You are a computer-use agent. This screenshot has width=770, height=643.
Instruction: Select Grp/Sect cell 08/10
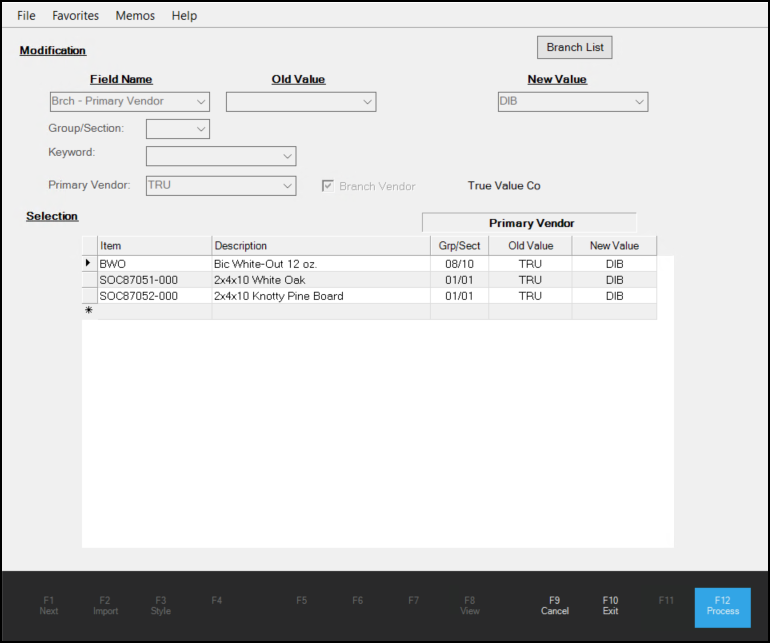[459, 264]
